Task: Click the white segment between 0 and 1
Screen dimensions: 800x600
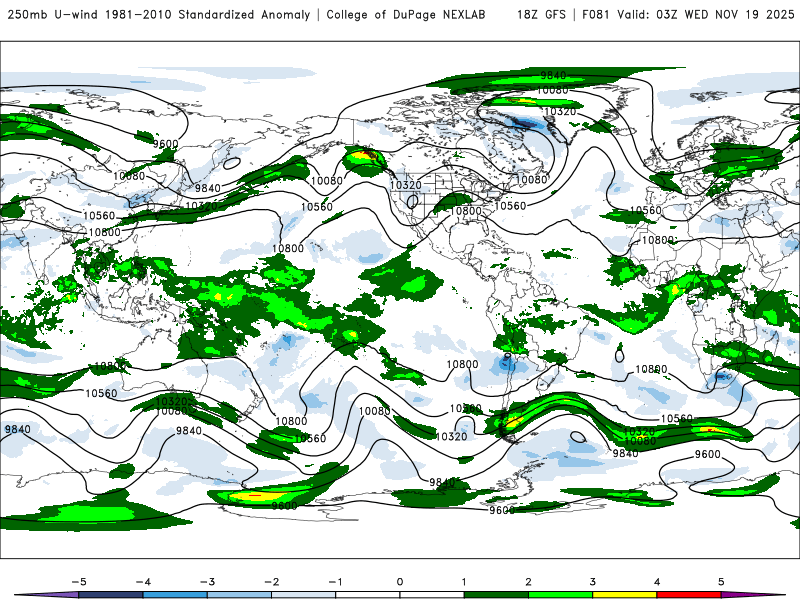Action: (432, 595)
